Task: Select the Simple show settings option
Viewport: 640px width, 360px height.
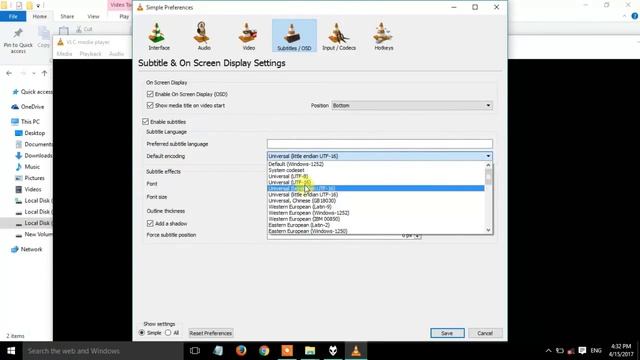Action: click(x=142, y=333)
